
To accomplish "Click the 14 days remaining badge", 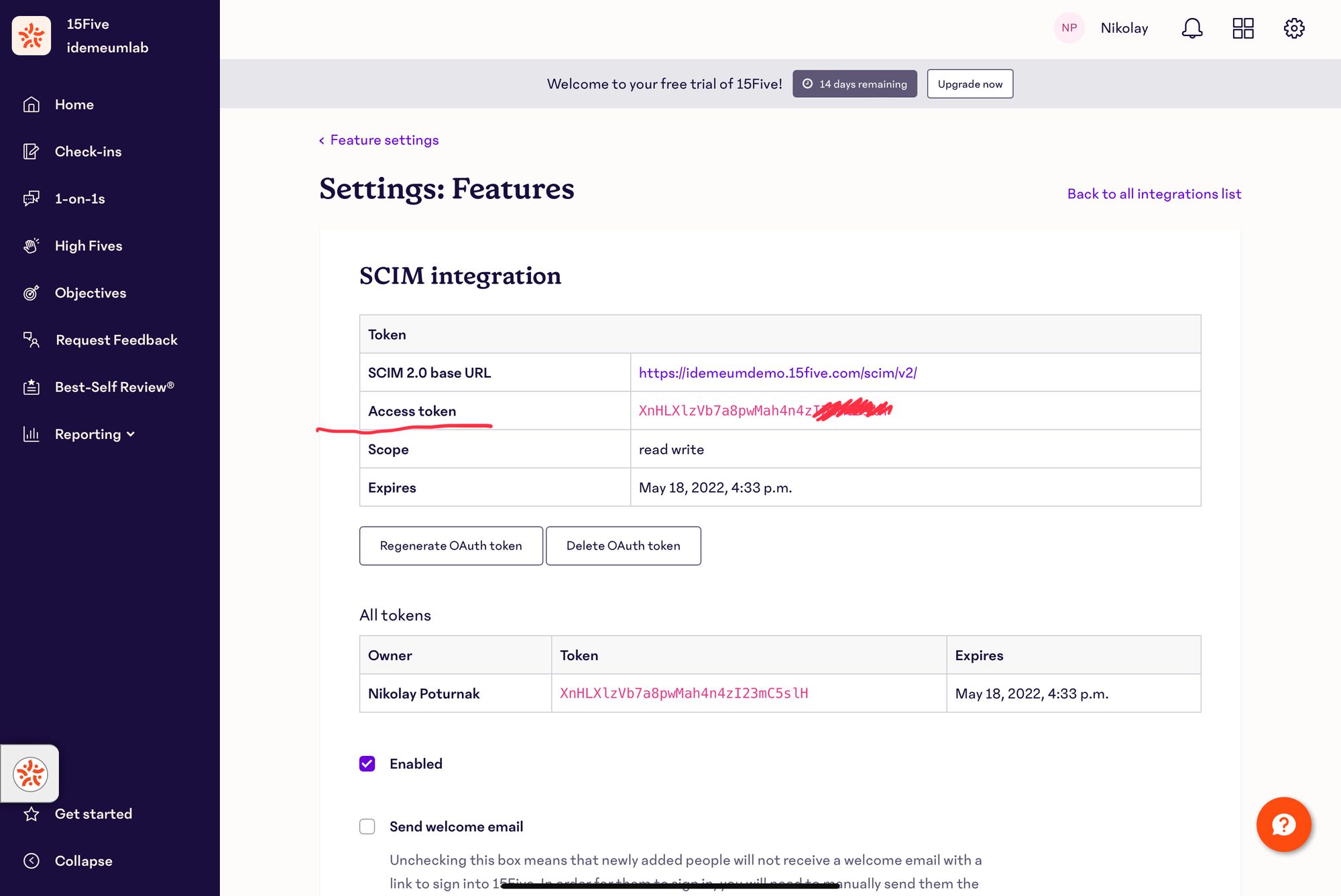I will coord(855,84).
